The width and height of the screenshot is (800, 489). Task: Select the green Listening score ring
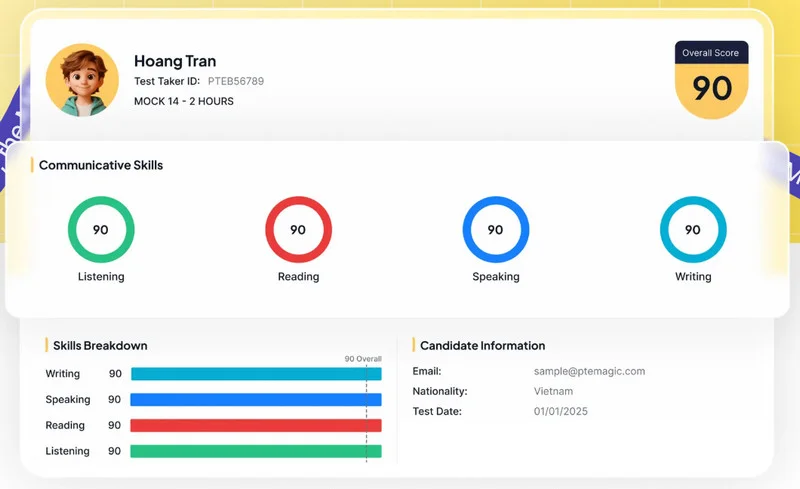click(x=101, y=230)
